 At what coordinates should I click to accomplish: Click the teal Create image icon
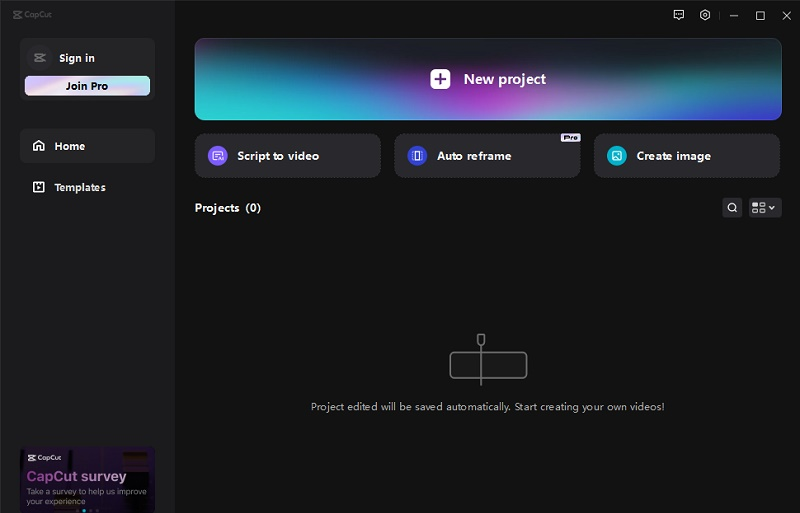pyautogui.click(x=617, y=156)
